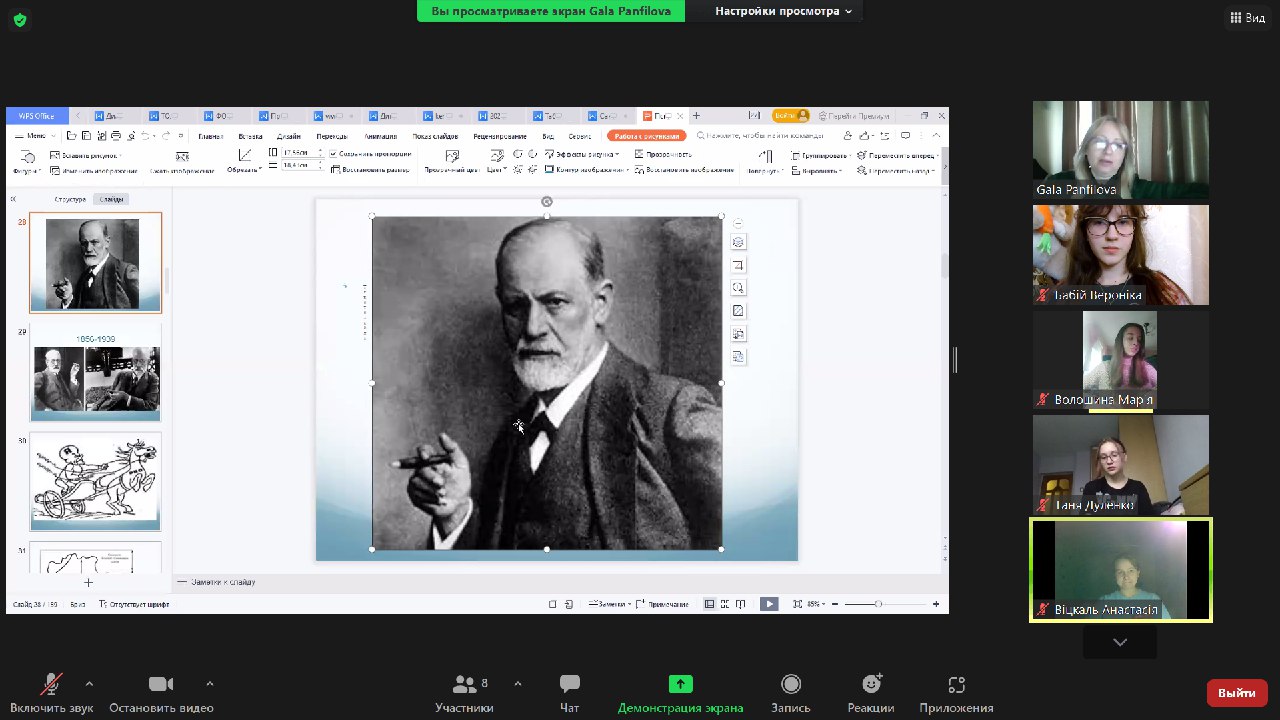Screen dimensions: 1280x720
Task: Open the Вид layout menu in Zoom
Action: [1247, 18]
